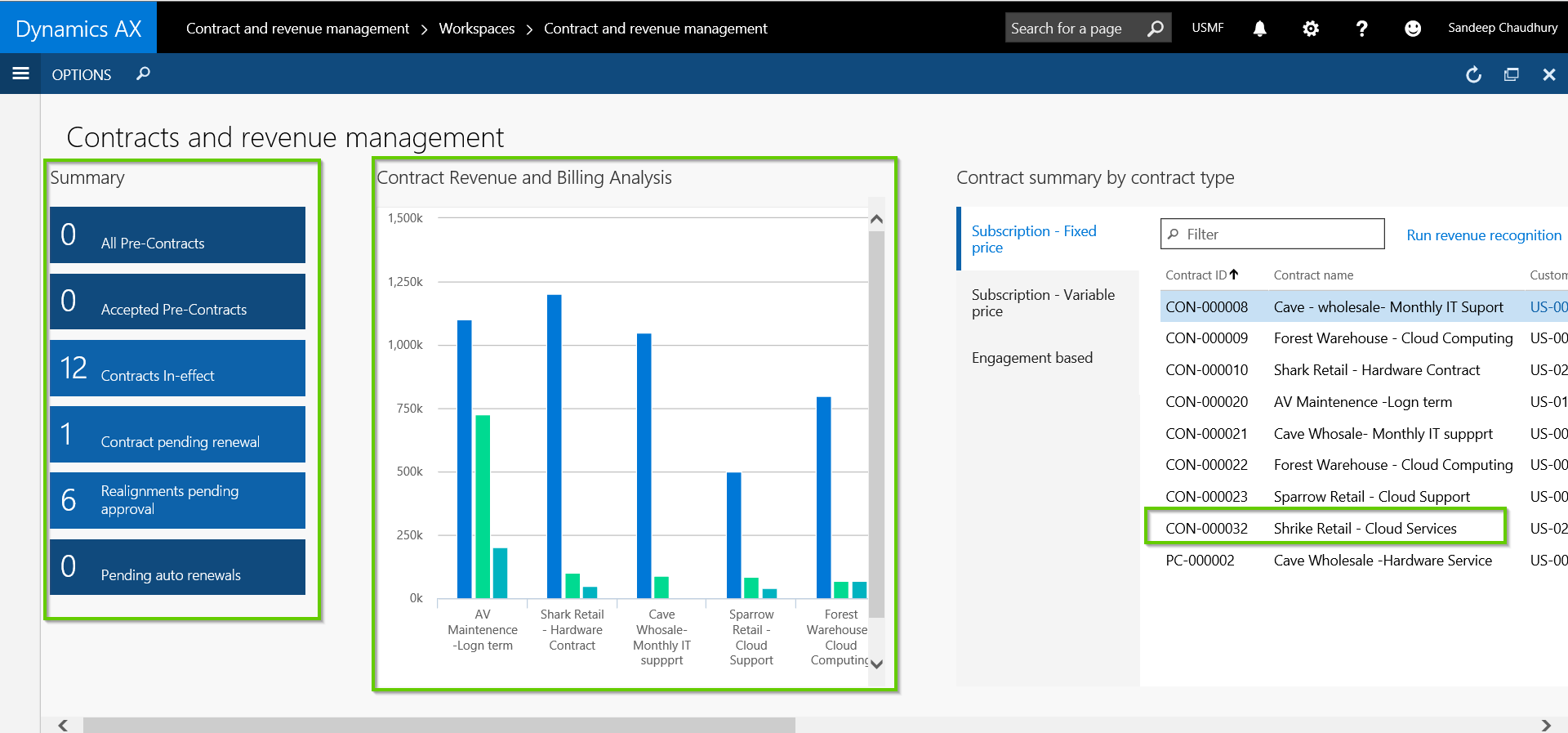This screenshot has width=1568, height=733.
Task: Click the help question mark icon
Action: pyautogui.click(x=1361, y=29)
